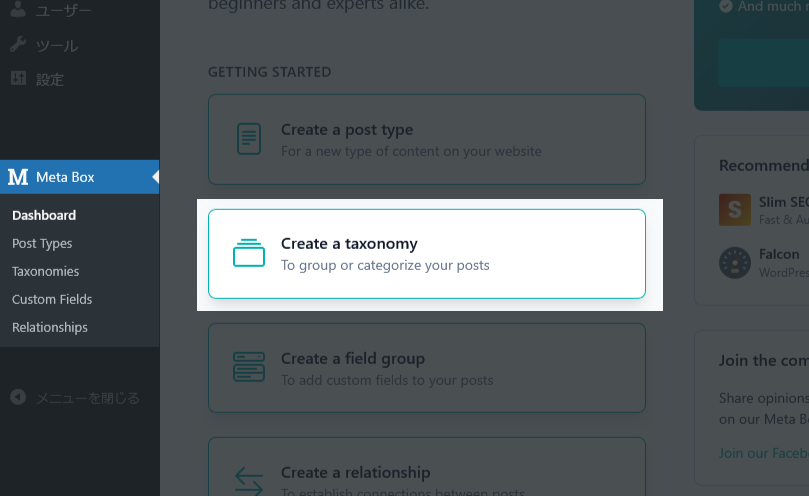
Task: Go to Post Types in the sidebar
Action: click(42, 243)
